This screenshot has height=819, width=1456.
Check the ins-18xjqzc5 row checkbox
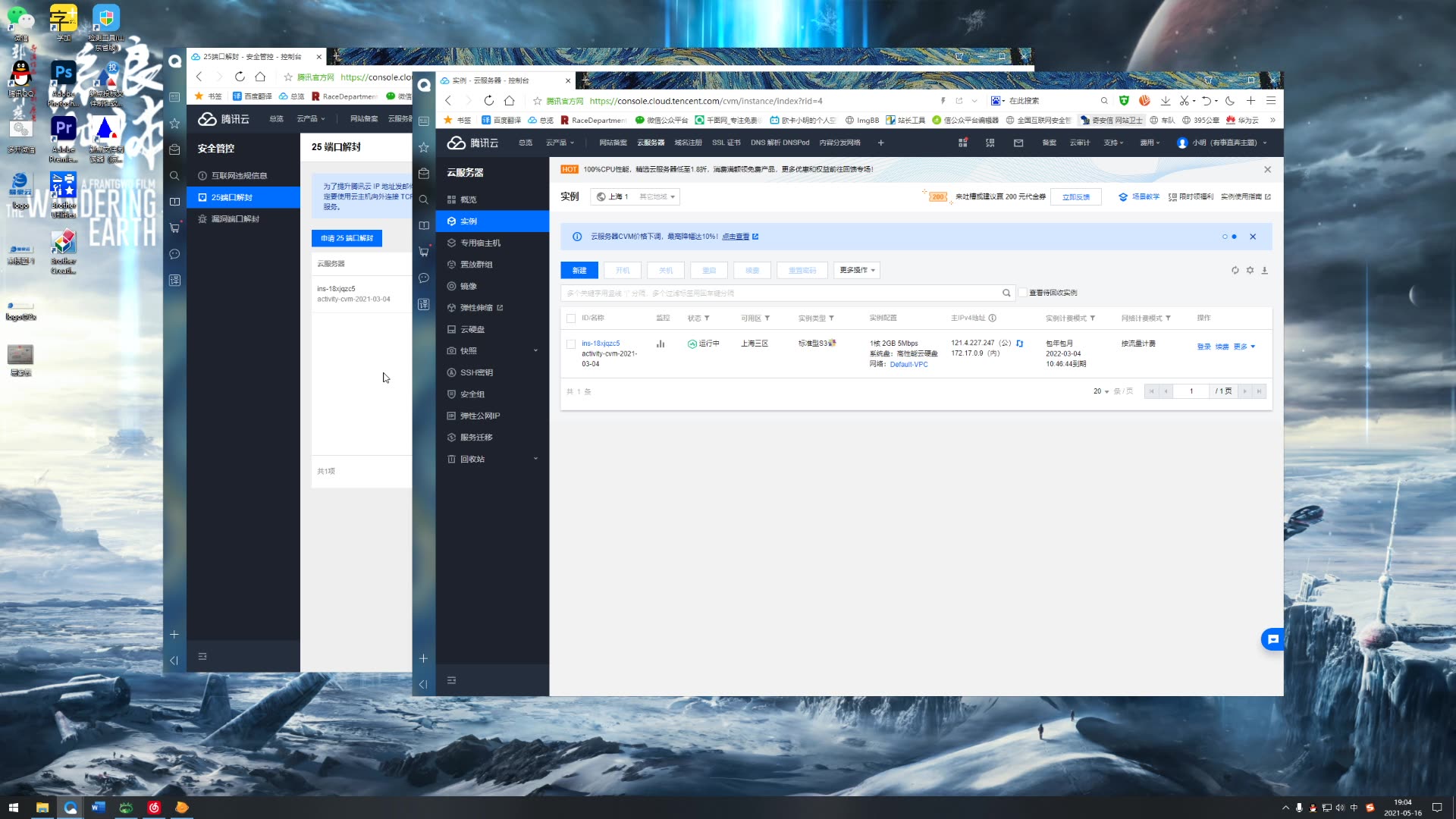(x=571, y=344)
